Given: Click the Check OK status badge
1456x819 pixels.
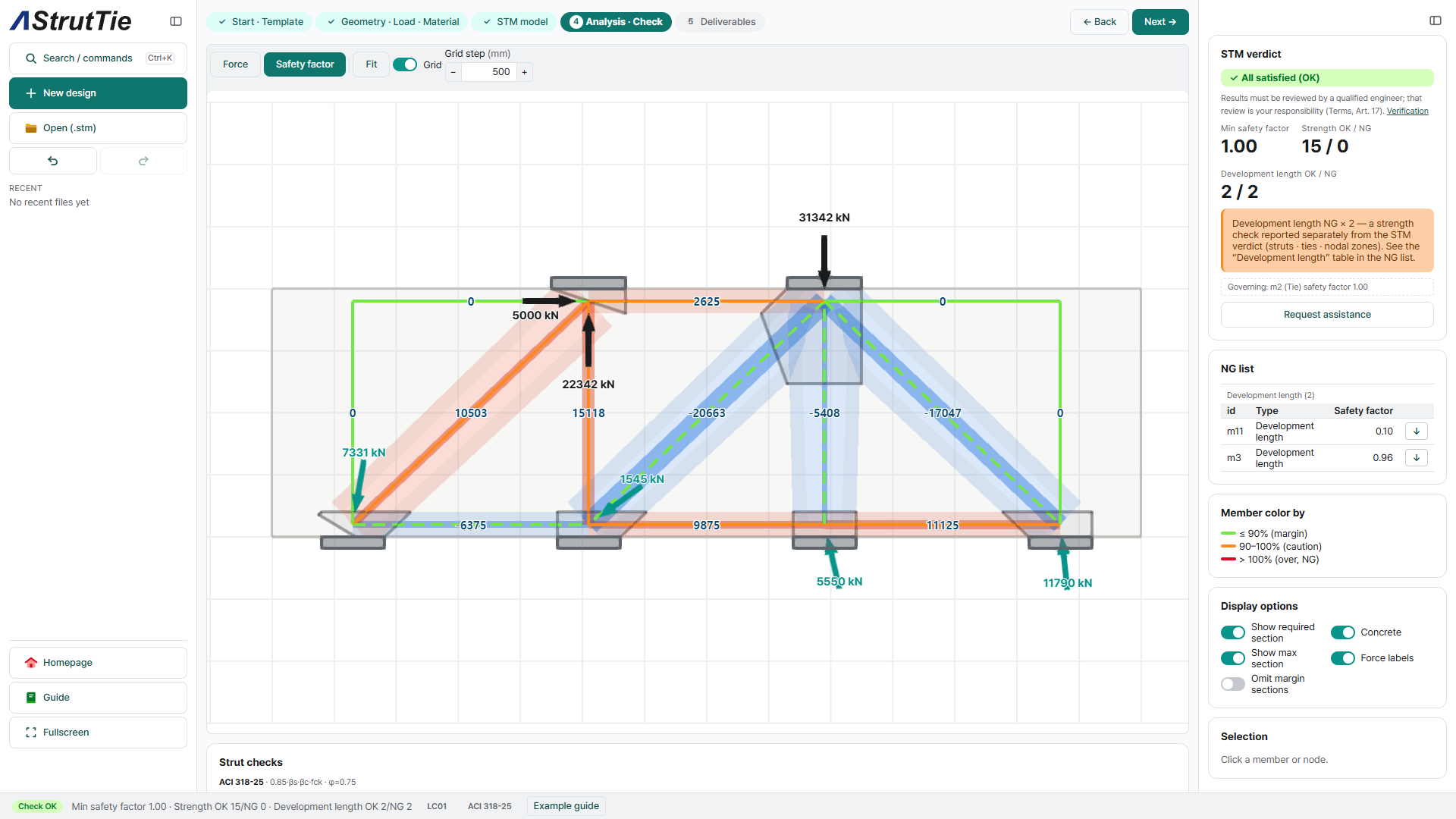Looking at the screenshot, I should [x=38, y=806].
